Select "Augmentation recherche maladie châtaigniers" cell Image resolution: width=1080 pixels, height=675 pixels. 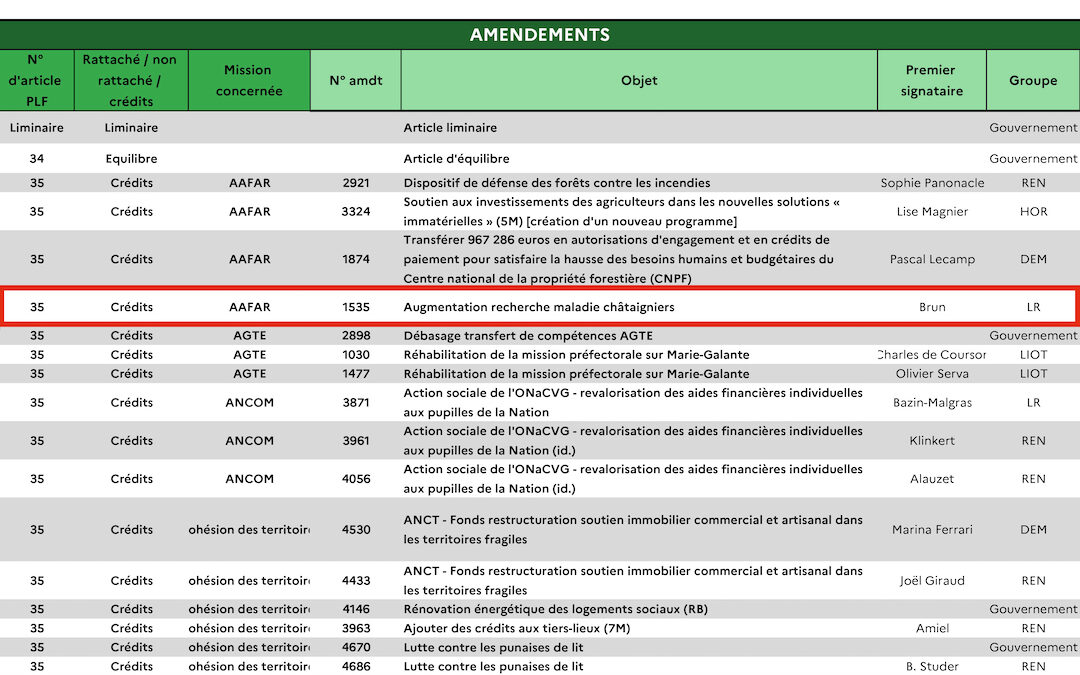click(539, 307)
